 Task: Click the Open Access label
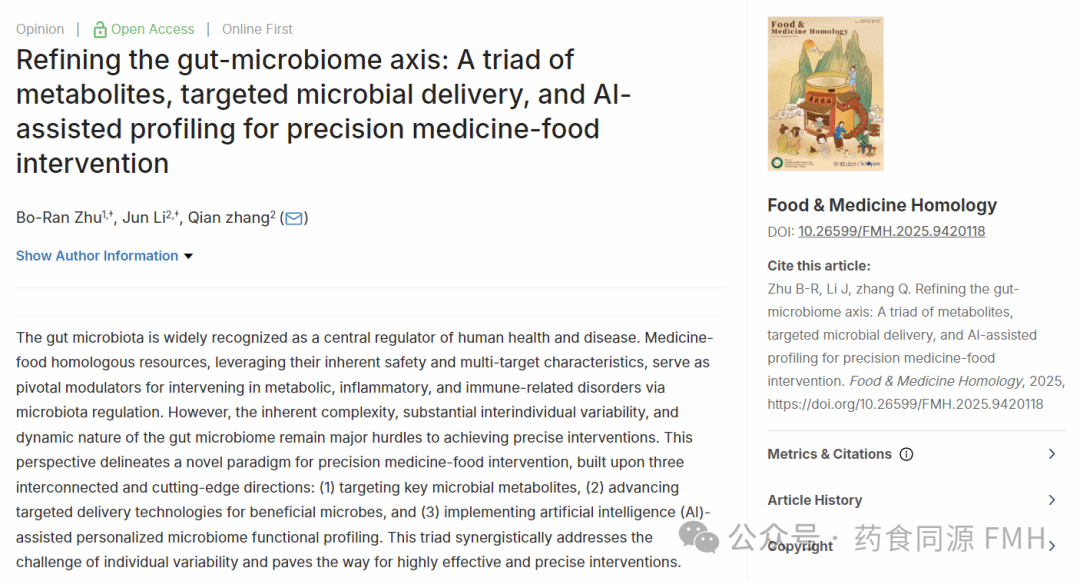tap(152, 30)
